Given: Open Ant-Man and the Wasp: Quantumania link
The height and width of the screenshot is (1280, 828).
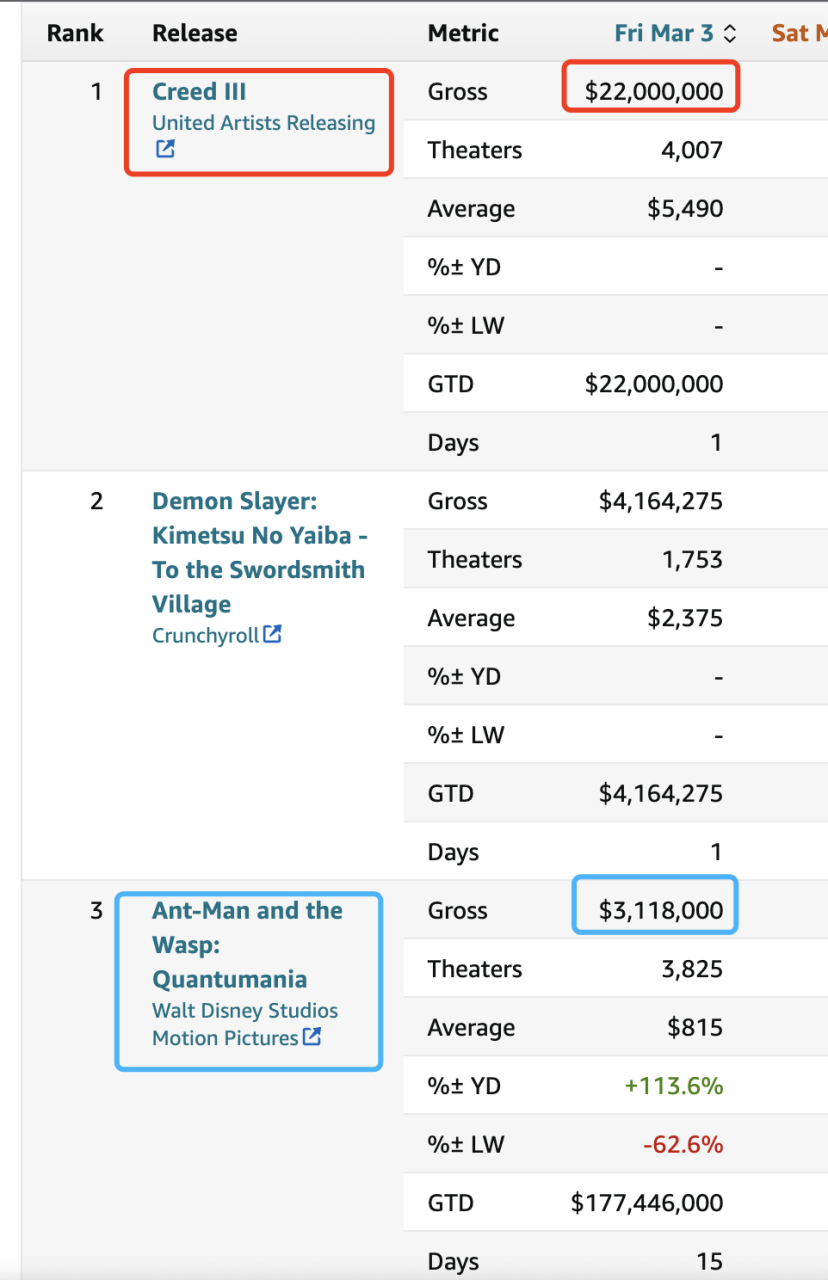Looking at the screenshot, I should coord(247,944).
